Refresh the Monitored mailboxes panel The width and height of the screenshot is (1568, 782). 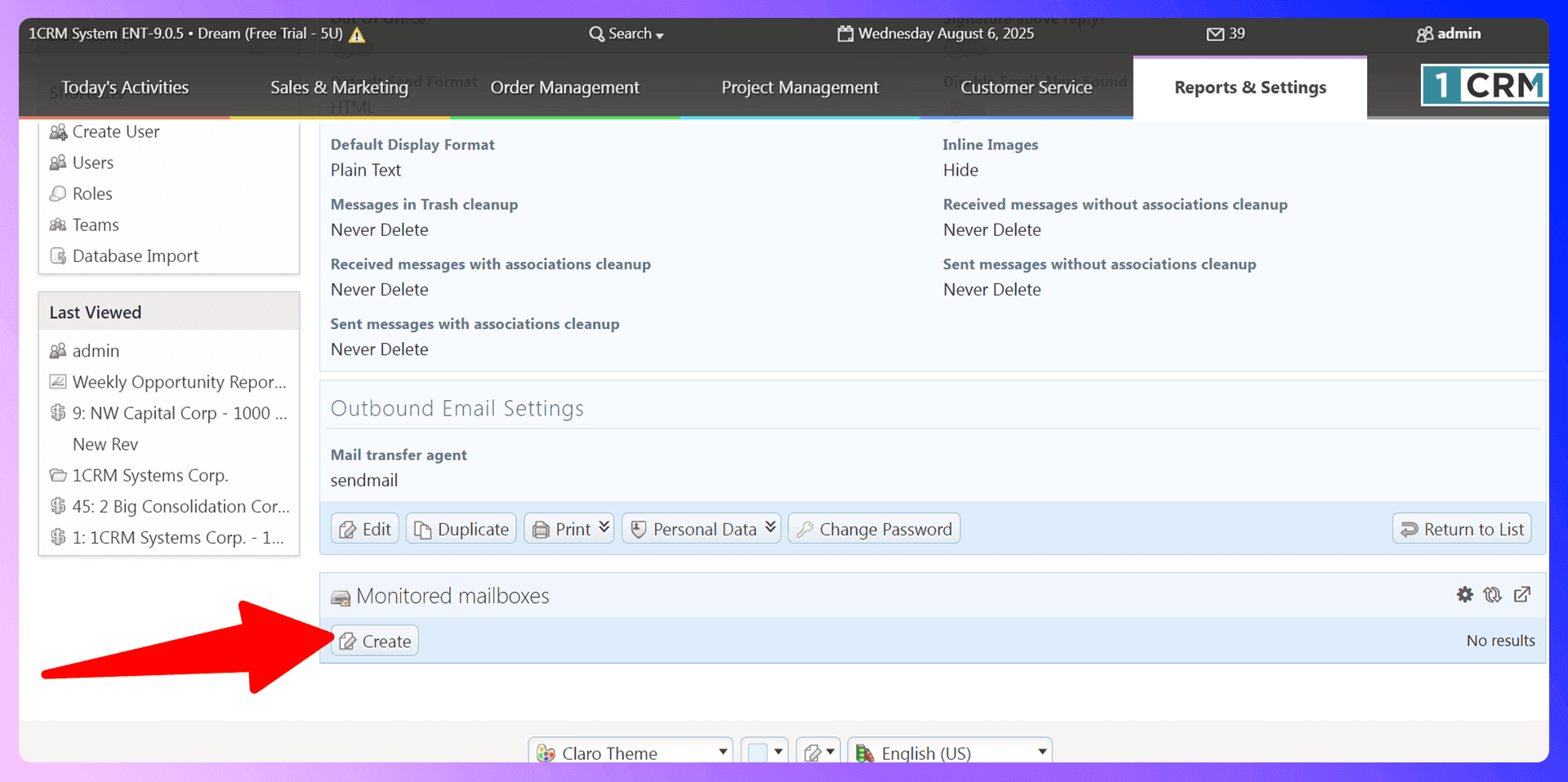click(x=1493, y=595)
